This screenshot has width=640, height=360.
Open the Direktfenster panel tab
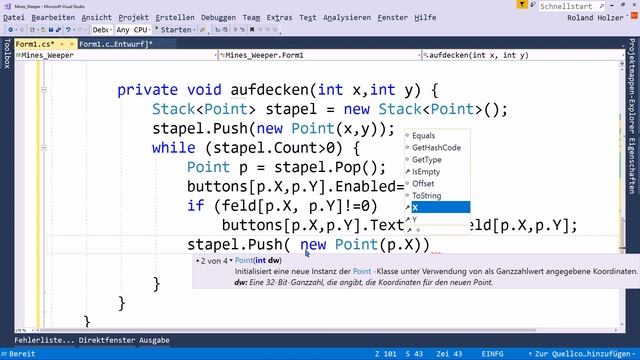(x=107, y=340)
